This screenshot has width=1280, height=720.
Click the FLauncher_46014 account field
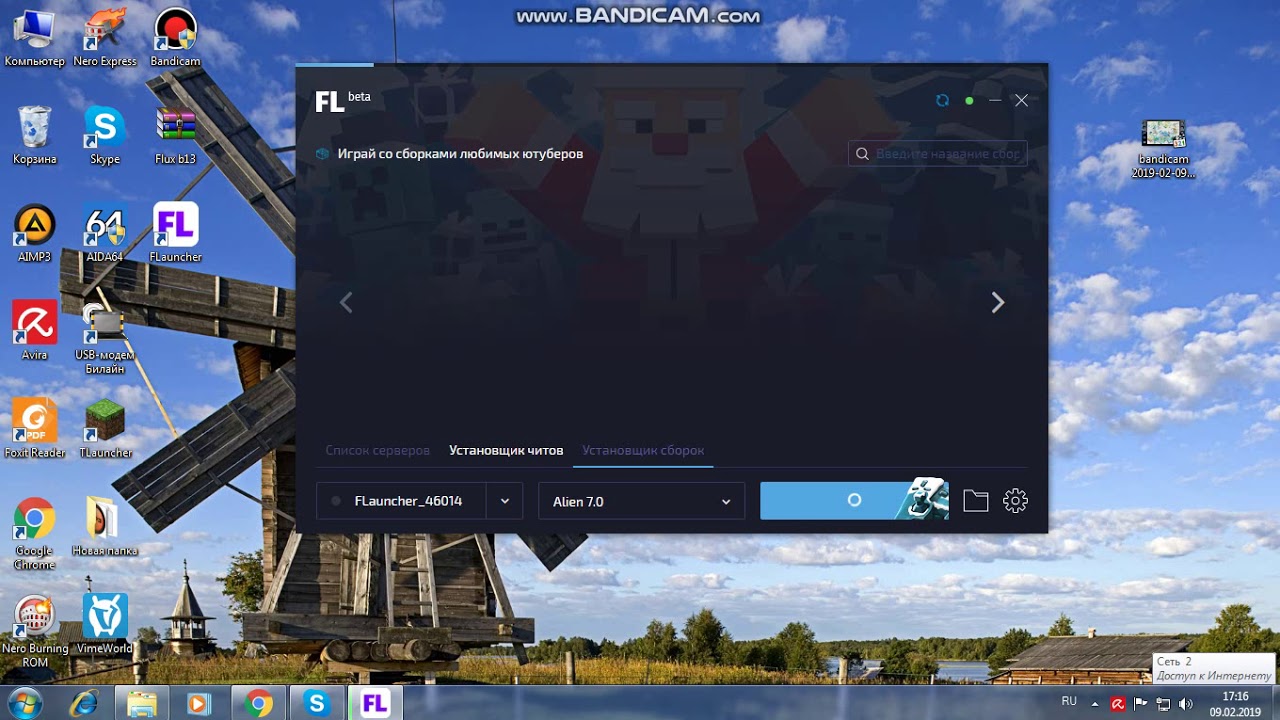pos(401,501)
